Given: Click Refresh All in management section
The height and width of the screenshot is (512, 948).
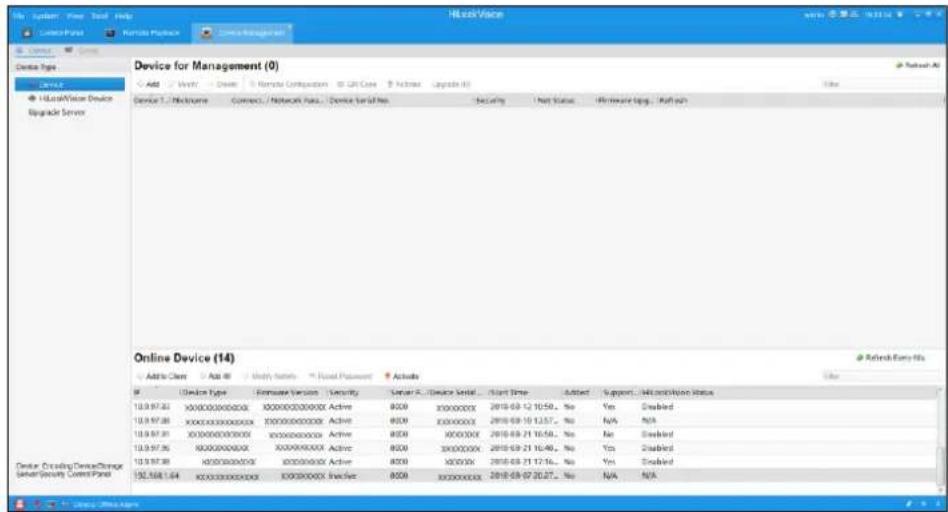Looking at the screenshot, I should click(918, 65).
